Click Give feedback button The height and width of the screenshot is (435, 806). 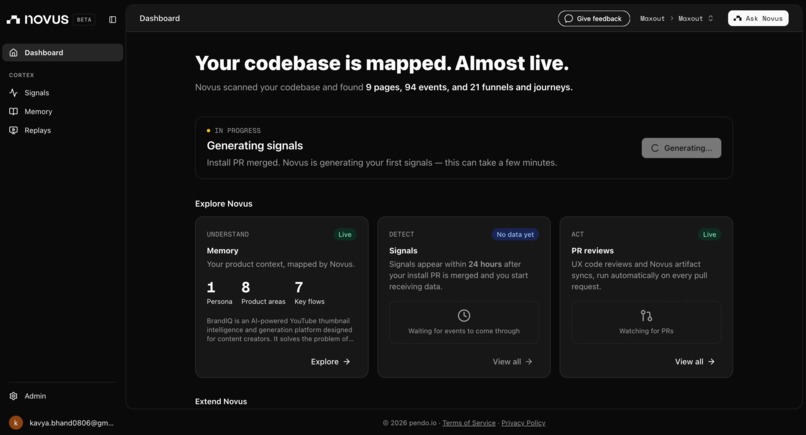pos(594,19)
